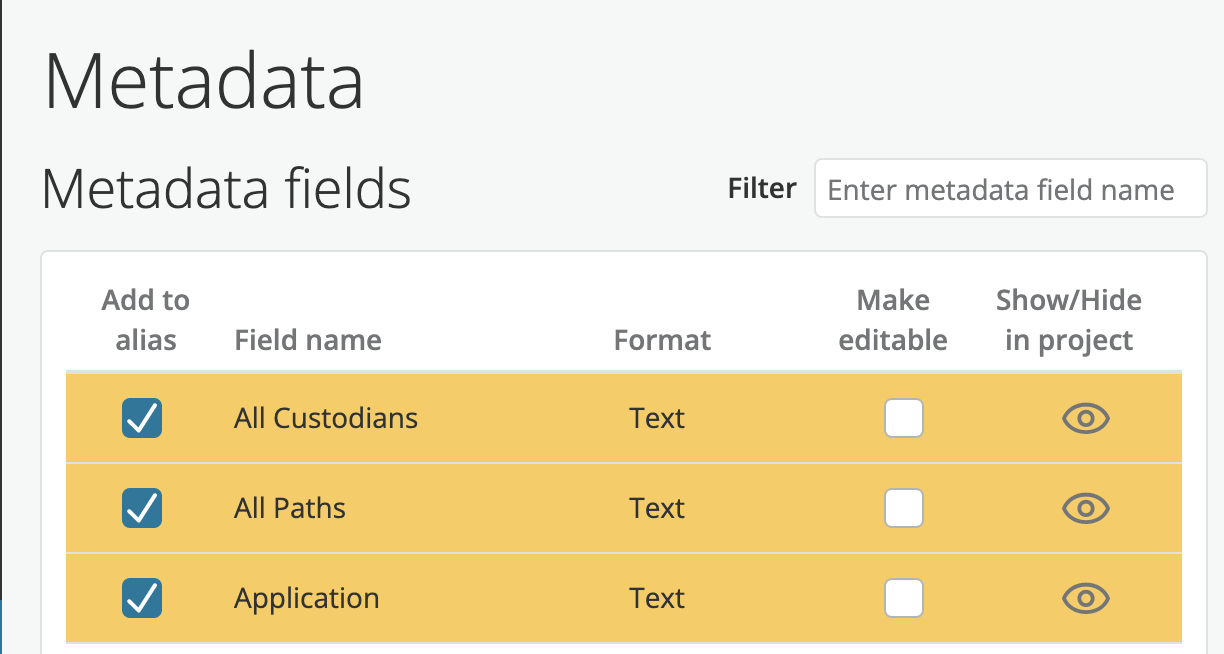Image resolution: width=1224 pixels, height=654 pixels.
Task: Select the Application field name
Action: pos(307,598)
